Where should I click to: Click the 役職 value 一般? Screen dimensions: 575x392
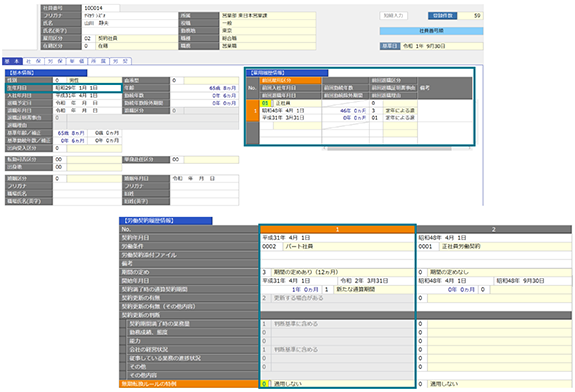pyautogui.click(x=268, y=23)
